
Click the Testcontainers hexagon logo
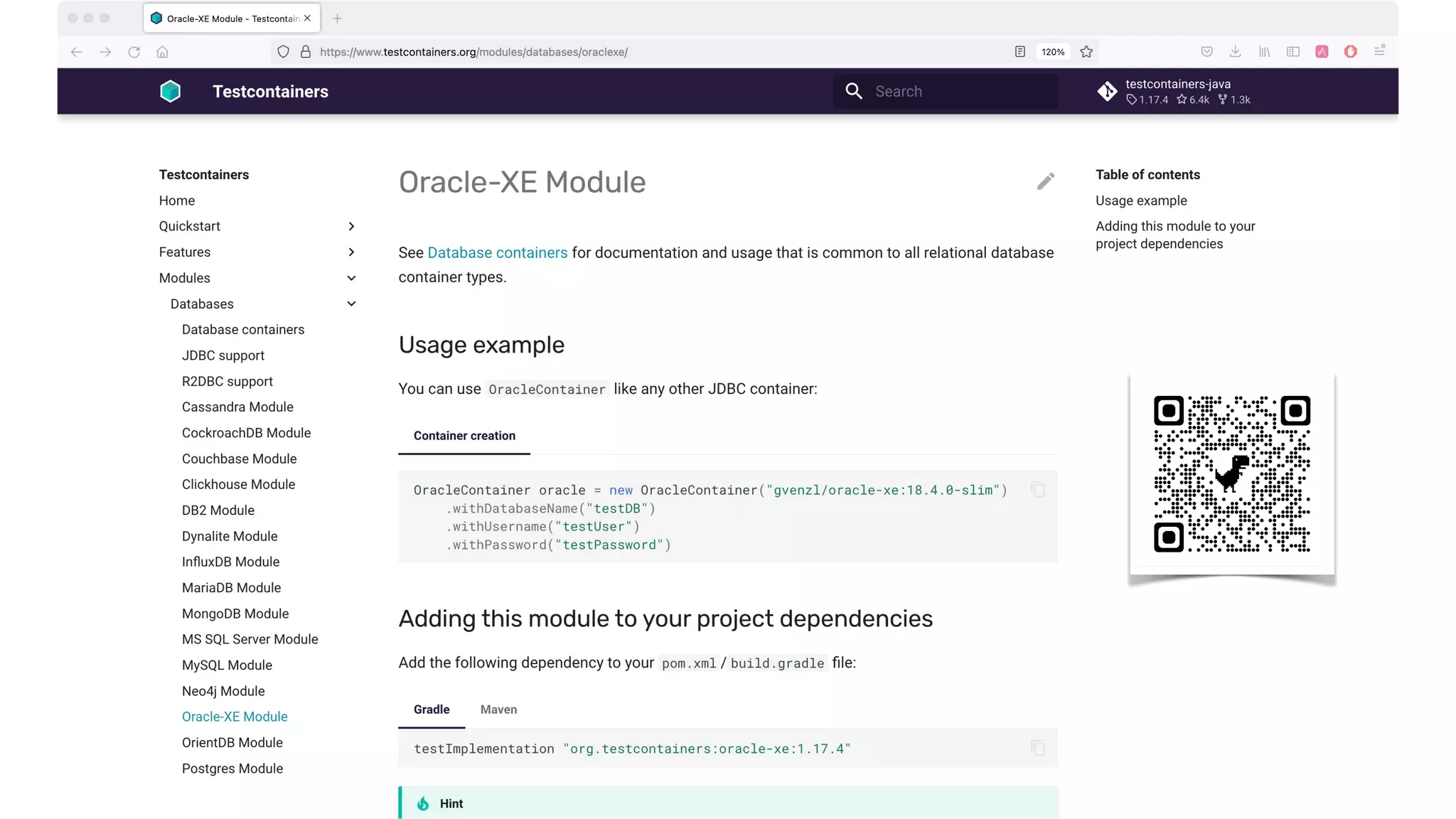click(170, 91)
